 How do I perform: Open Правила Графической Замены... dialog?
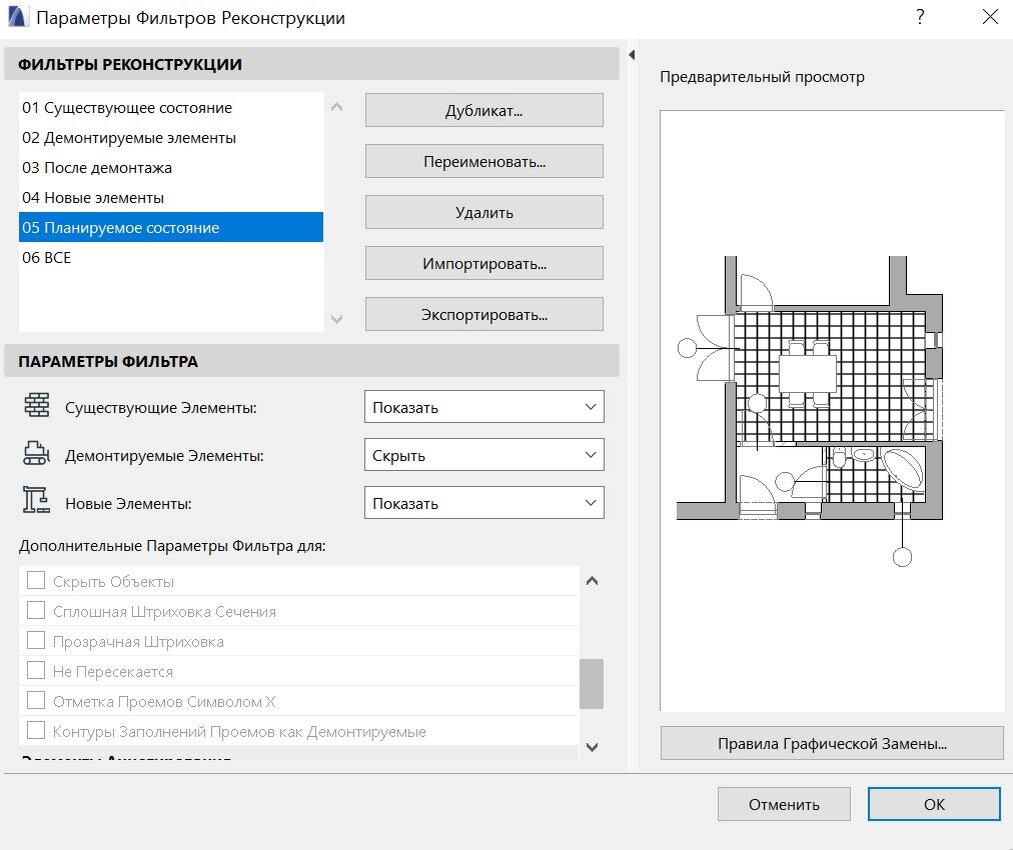[832, 743]
